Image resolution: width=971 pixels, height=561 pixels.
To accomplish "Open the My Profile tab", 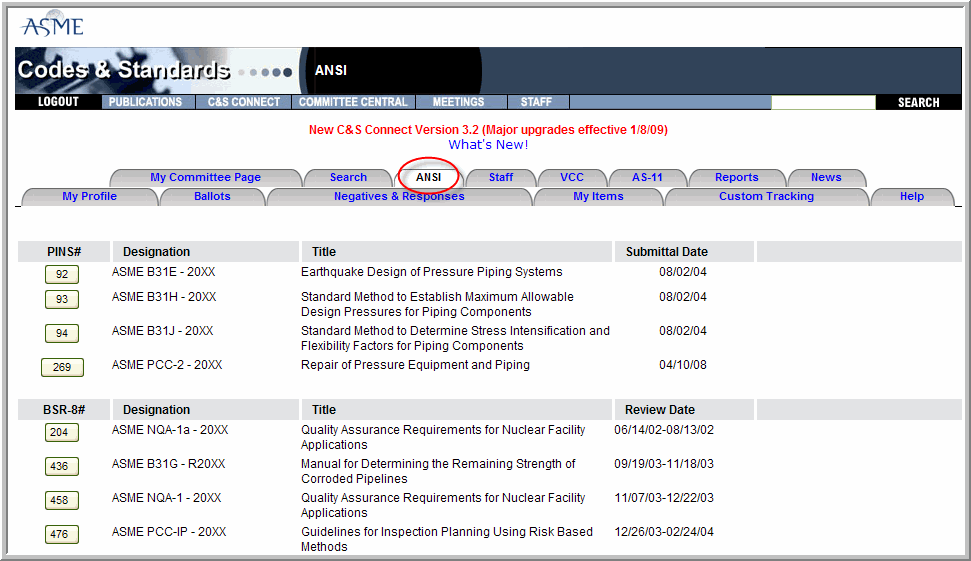I will click(89, 196).
